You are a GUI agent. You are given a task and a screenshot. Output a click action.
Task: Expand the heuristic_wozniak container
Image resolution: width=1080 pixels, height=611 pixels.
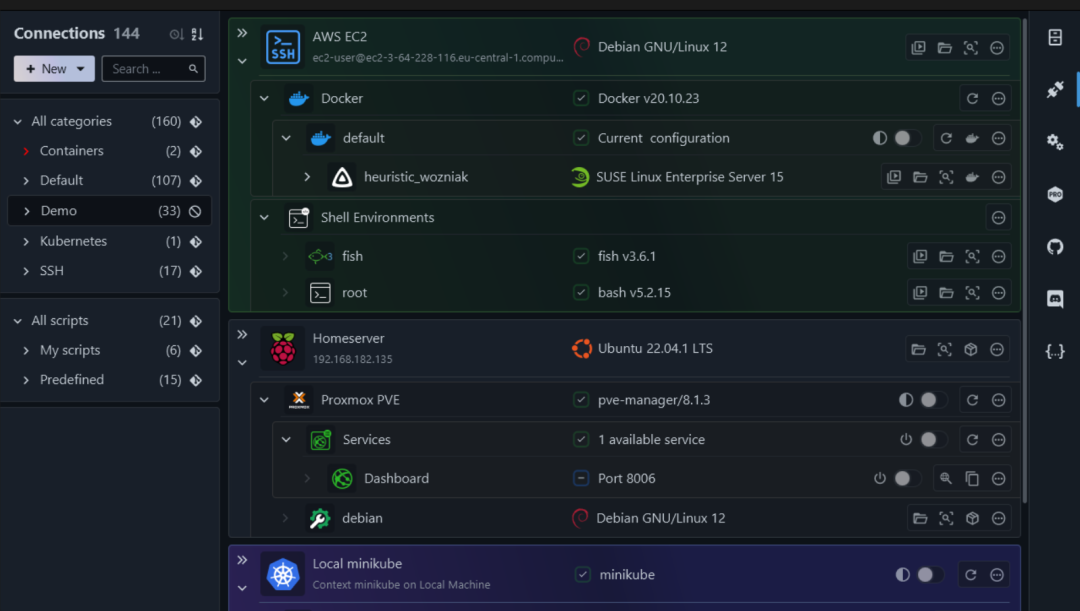click(x=308, y=177)
